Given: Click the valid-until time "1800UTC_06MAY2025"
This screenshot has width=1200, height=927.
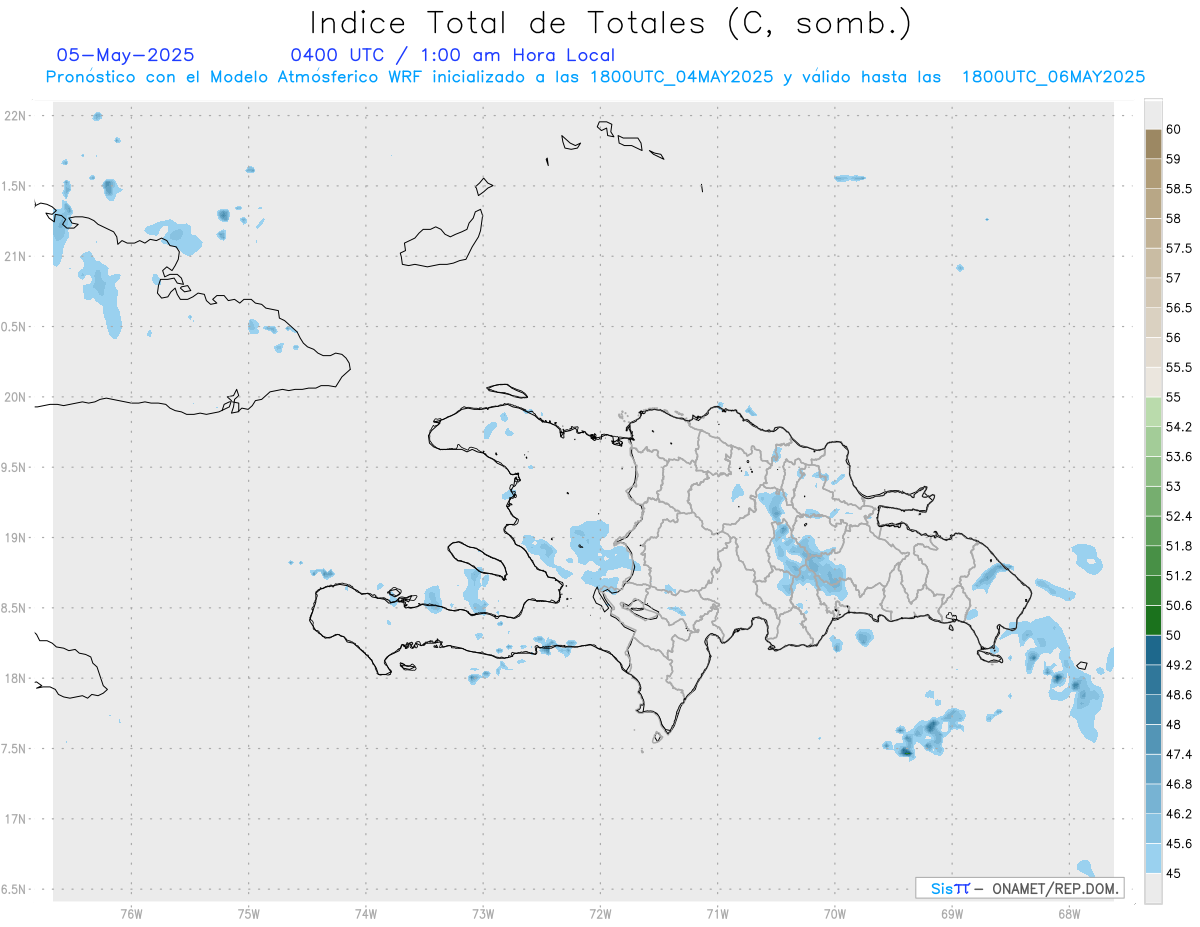Looking at the screenshot, I should click(x=1053, y=77).
